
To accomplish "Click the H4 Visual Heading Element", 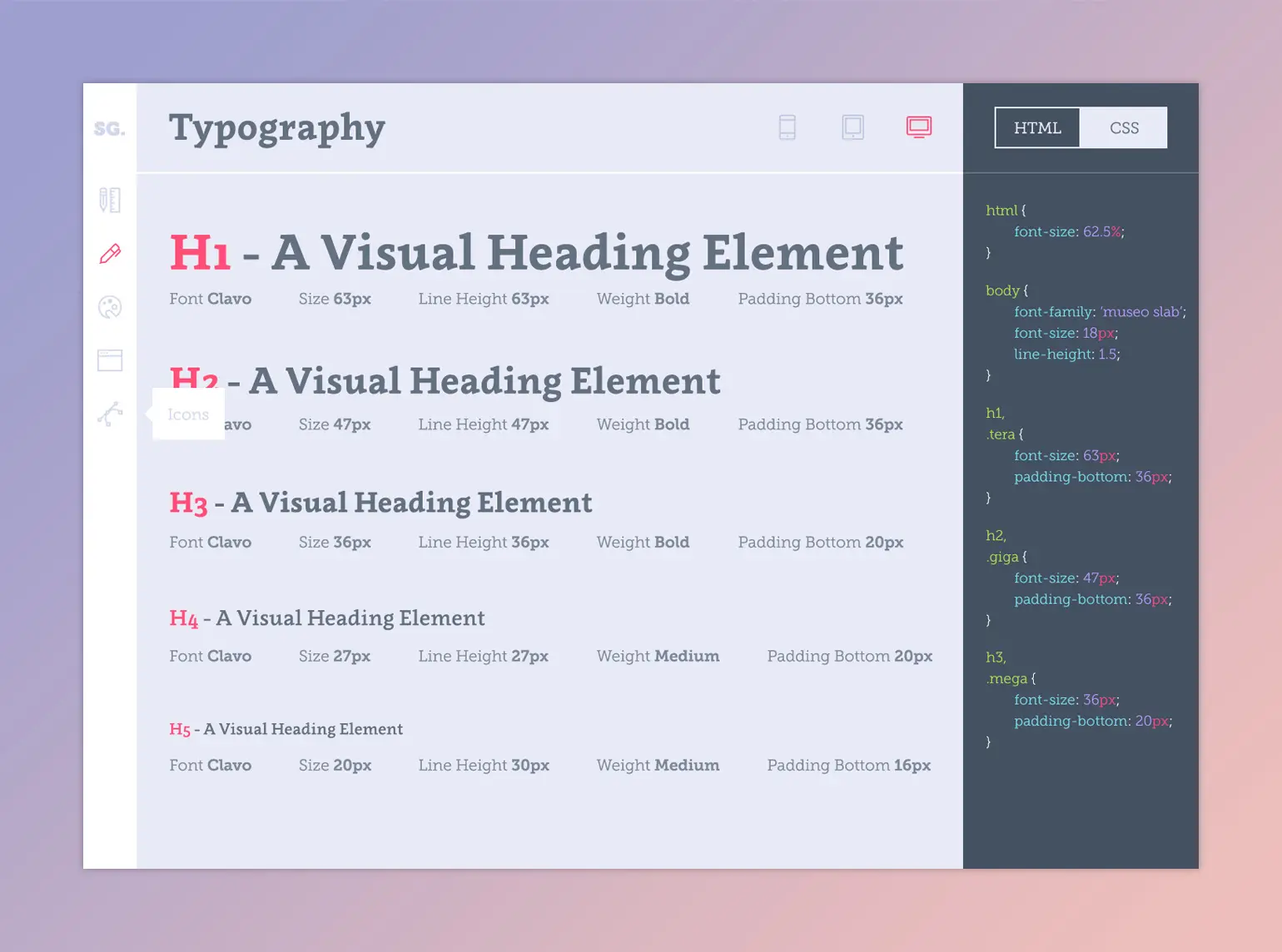I will [x=327, y=618].
